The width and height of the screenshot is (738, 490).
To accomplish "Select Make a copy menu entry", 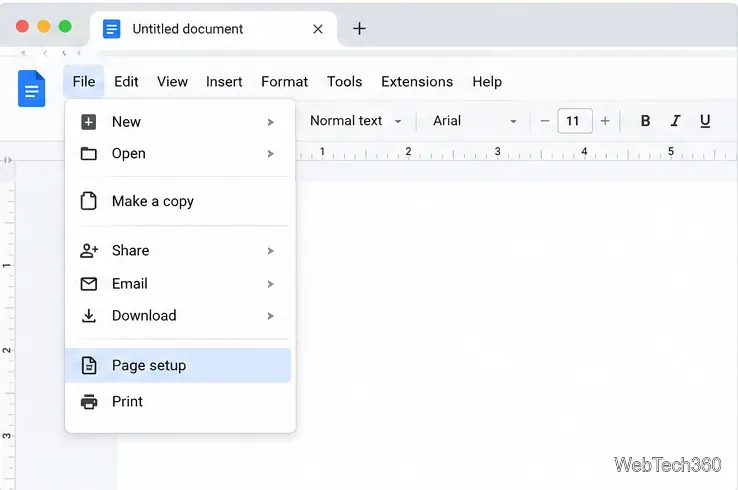I will point(178,201).
